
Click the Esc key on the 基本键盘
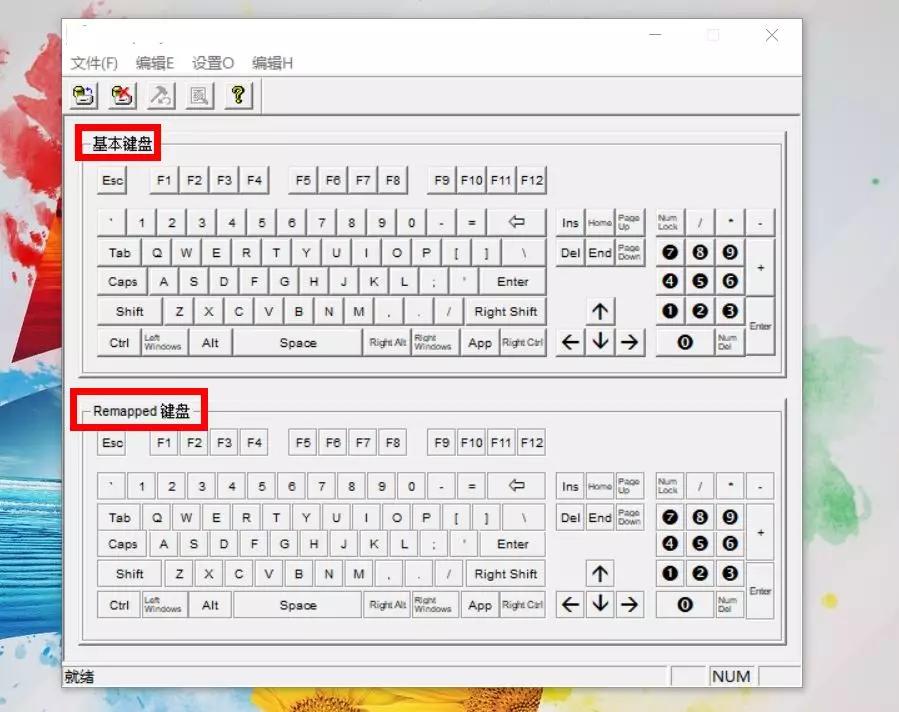coord(113,181)
